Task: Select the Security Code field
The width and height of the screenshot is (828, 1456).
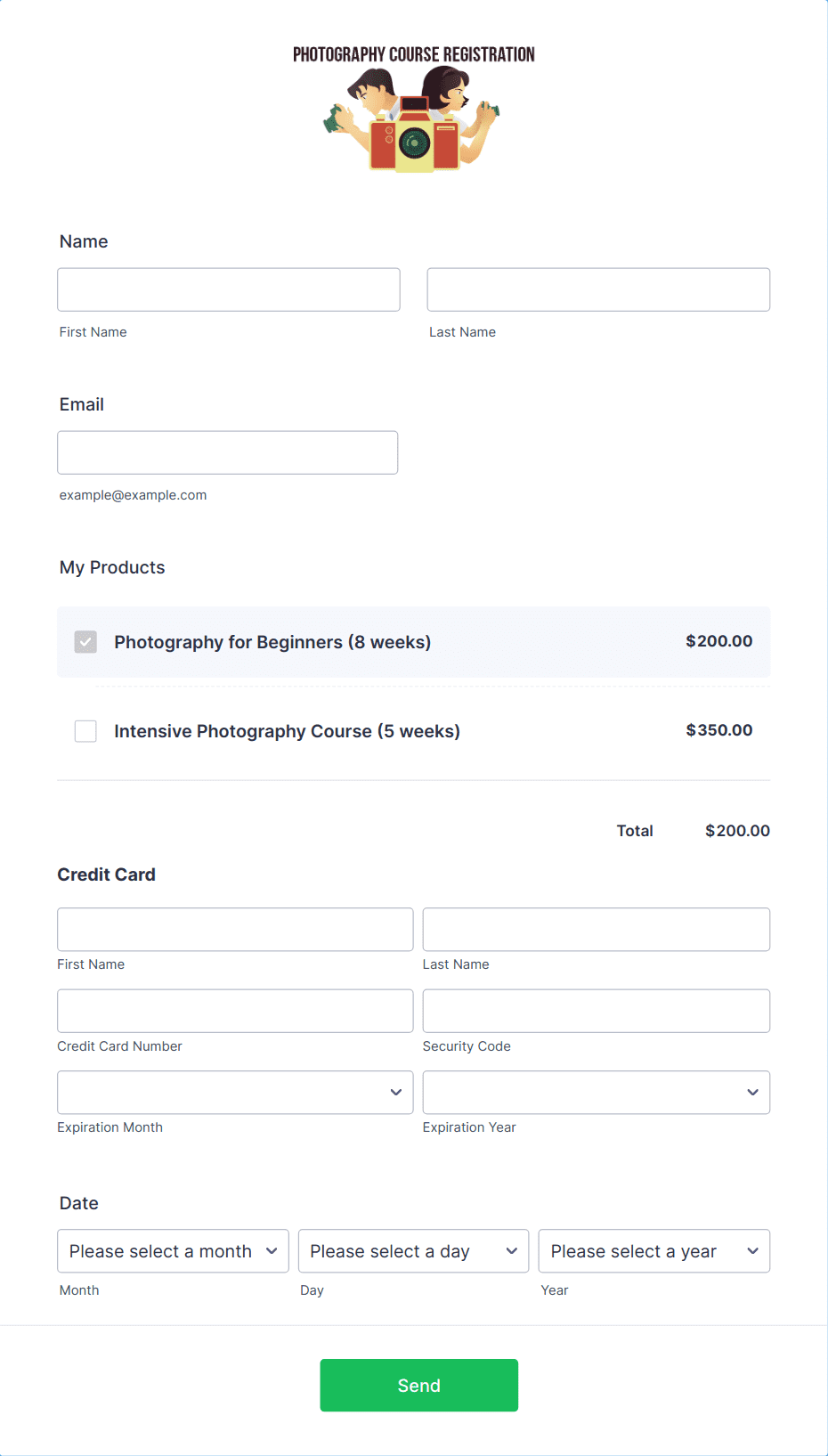Action: [597, 1011]
